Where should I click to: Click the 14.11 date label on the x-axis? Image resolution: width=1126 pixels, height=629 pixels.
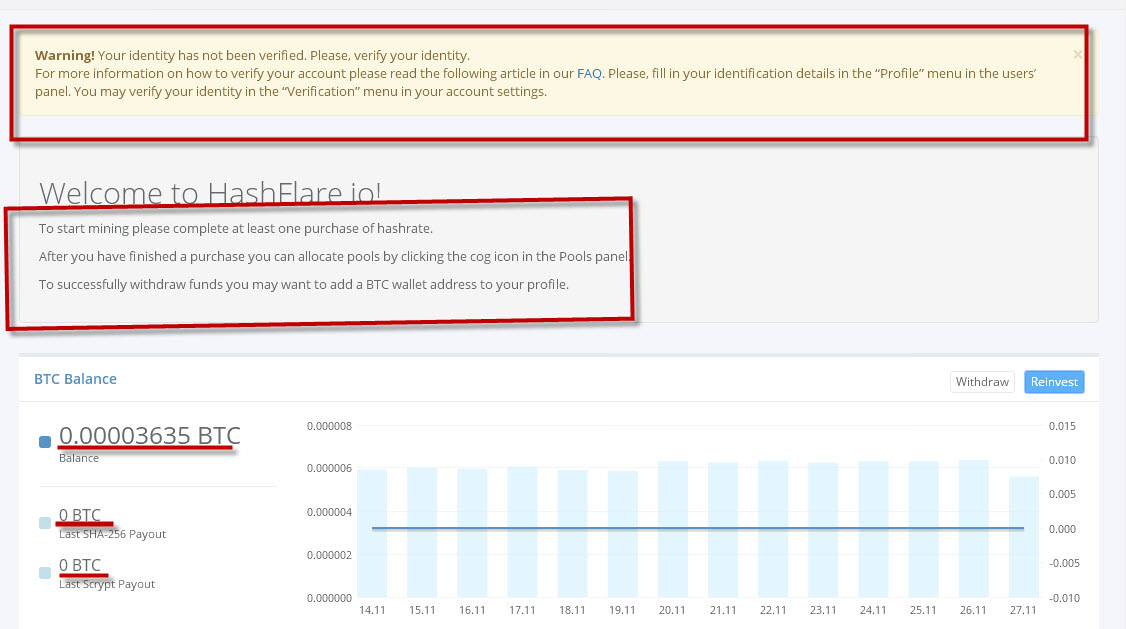pyautogui.click(x=372, y=610)
